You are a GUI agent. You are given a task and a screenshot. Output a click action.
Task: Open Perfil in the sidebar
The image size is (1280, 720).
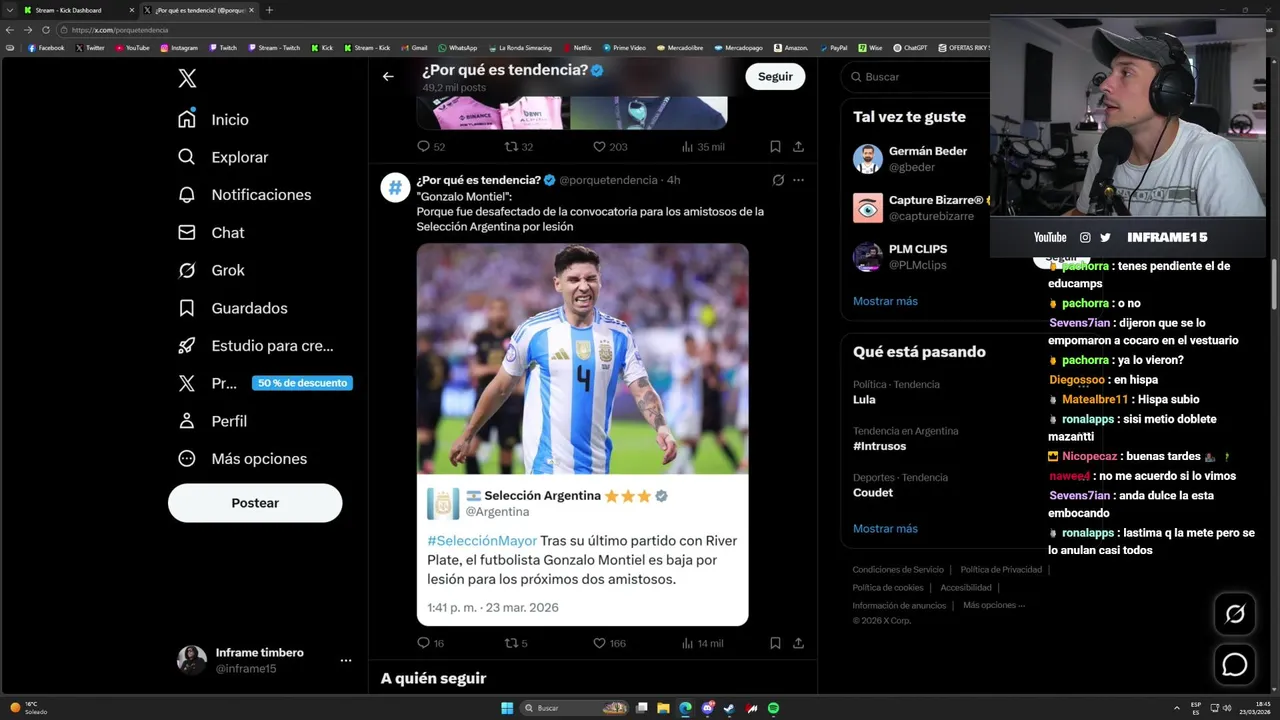point(212,421)
